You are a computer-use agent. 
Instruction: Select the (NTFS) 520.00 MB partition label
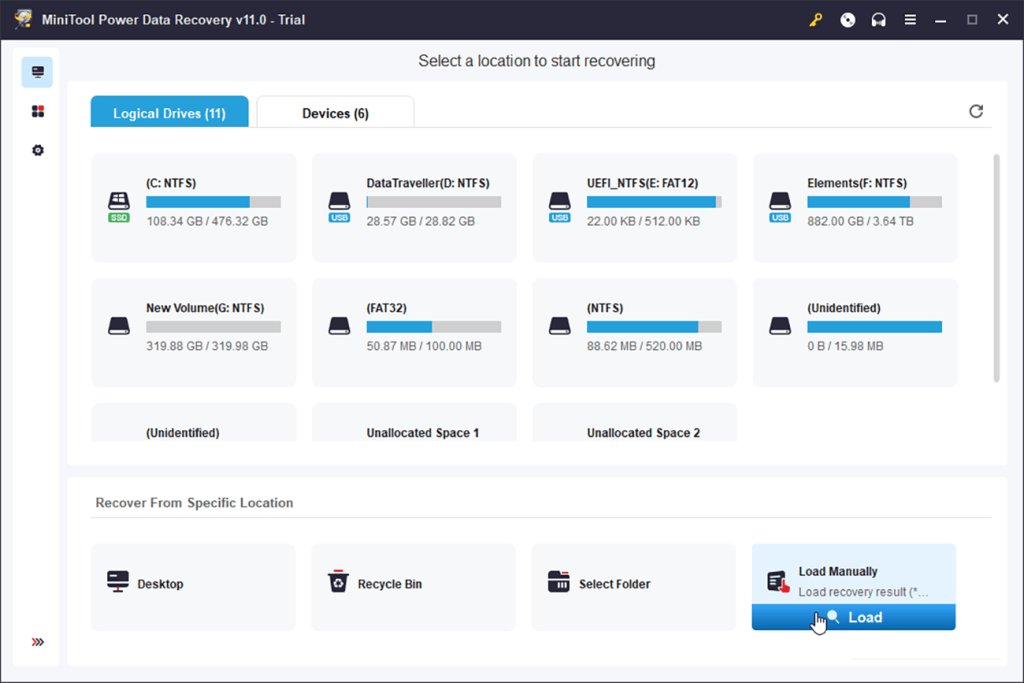(x=605, y=308)
